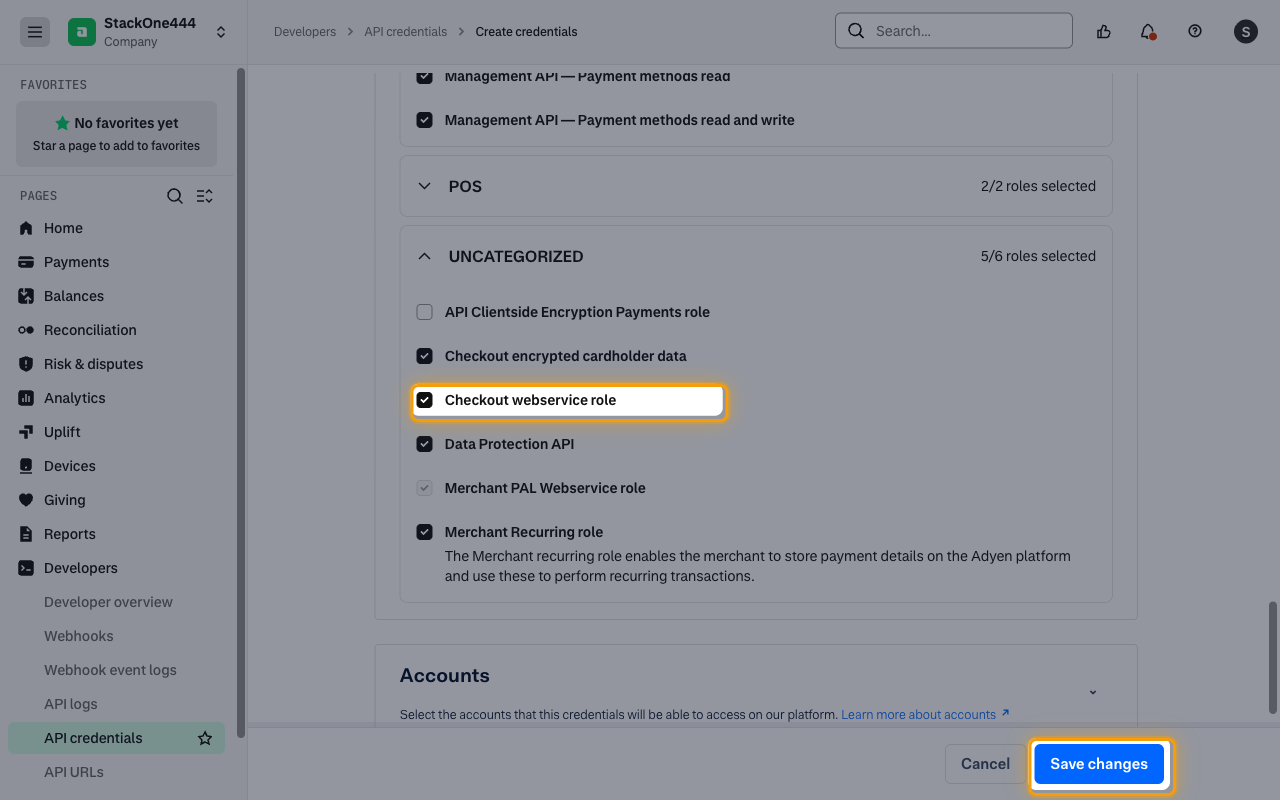Click the Payments card icon
Viewport: 1280px width, 800px height.
click(26, 262)
